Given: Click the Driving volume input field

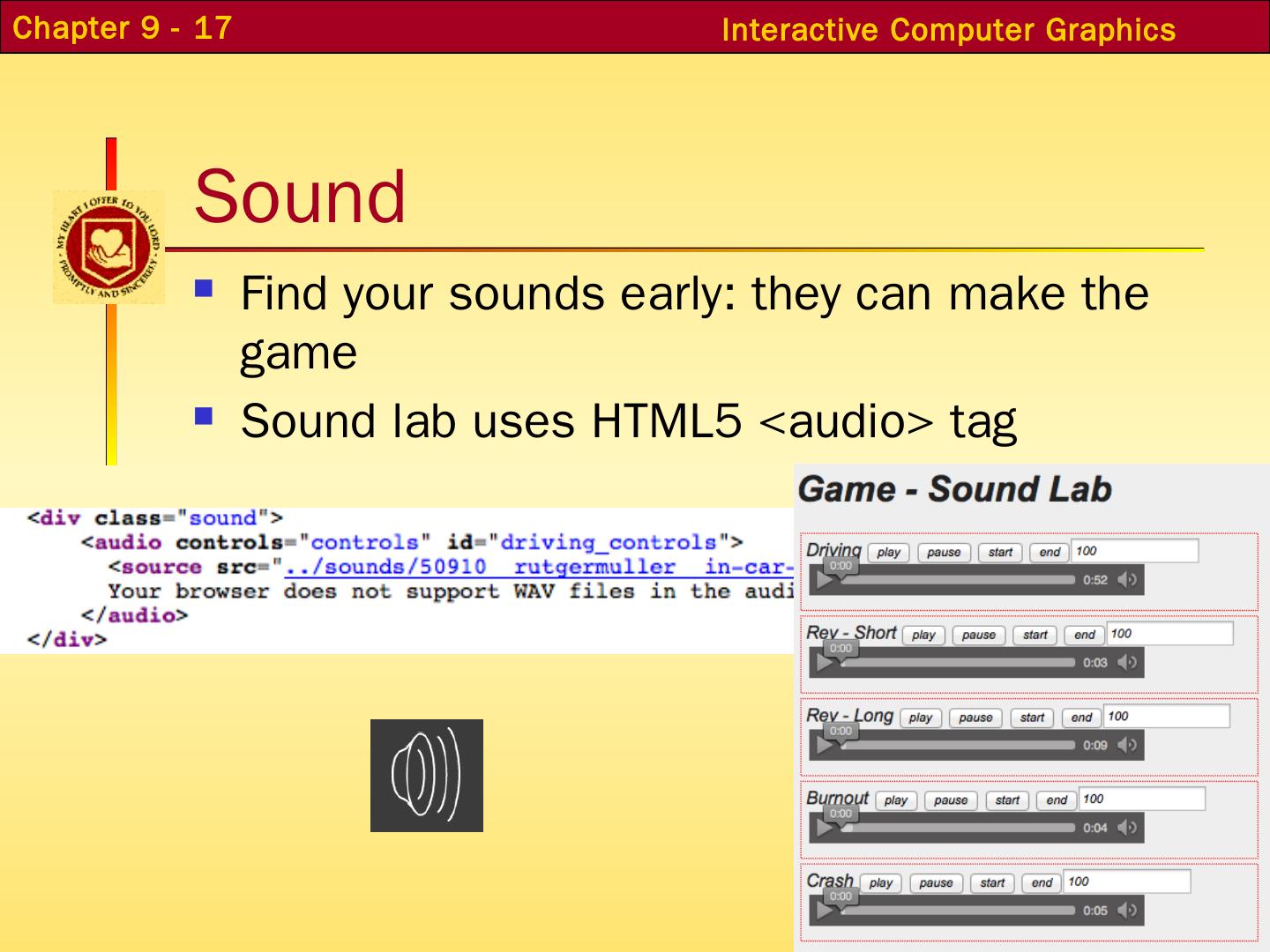Looking at the screenshot, I should (x=1134, y=551).
